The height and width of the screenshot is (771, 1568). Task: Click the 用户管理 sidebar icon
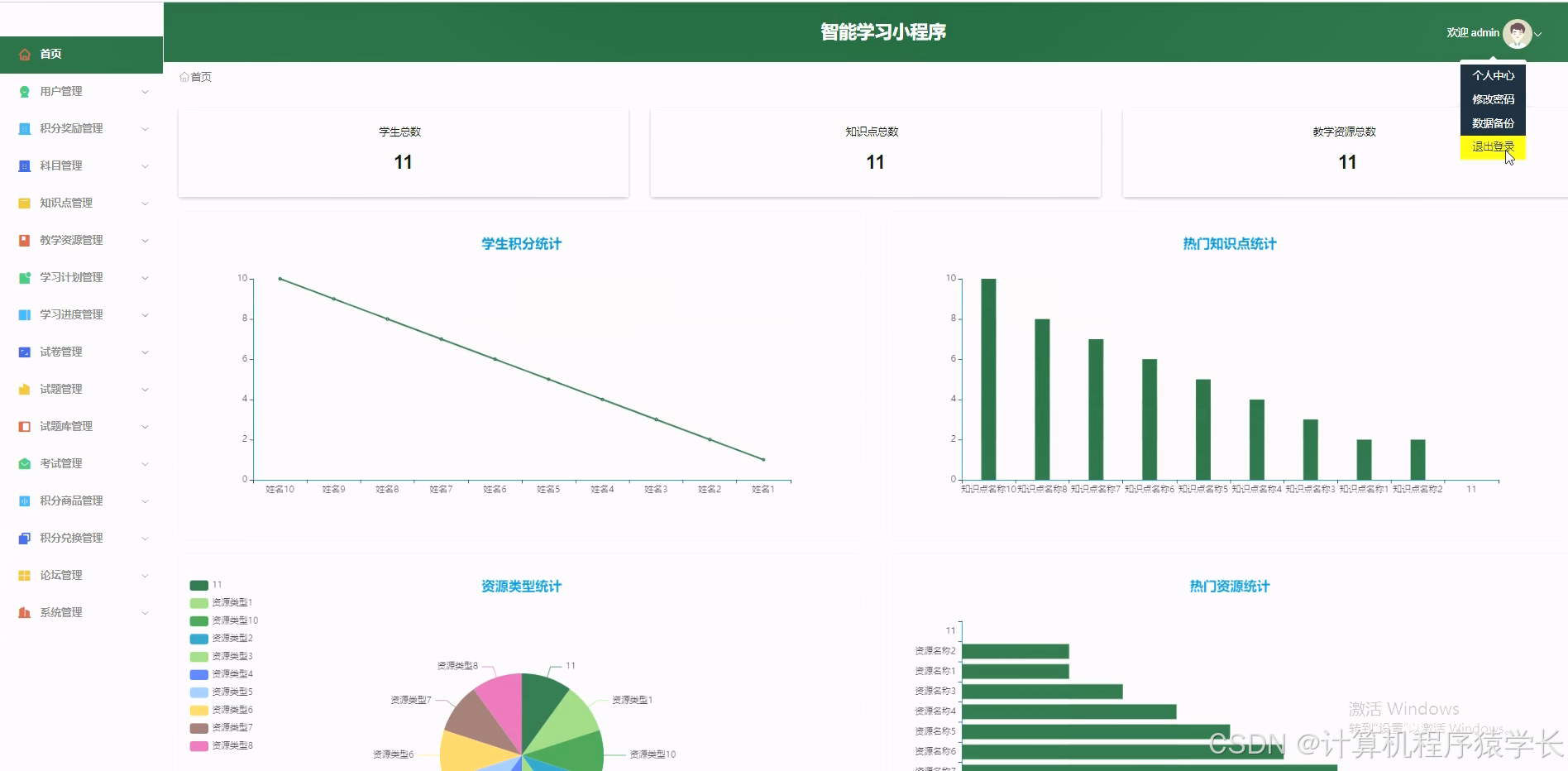coord(25,91)
